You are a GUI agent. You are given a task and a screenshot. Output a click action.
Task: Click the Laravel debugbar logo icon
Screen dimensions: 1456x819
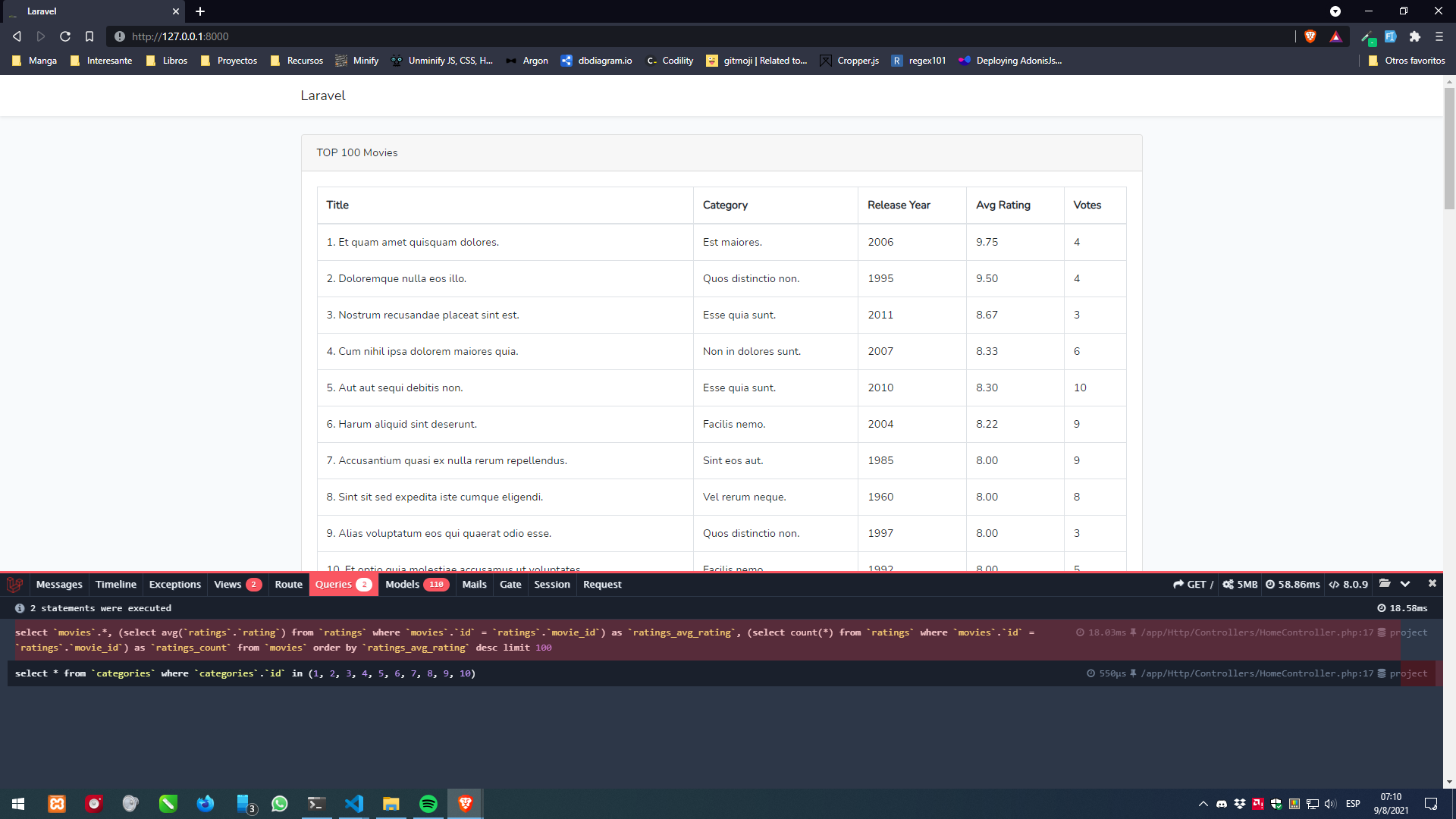point(14,585)
